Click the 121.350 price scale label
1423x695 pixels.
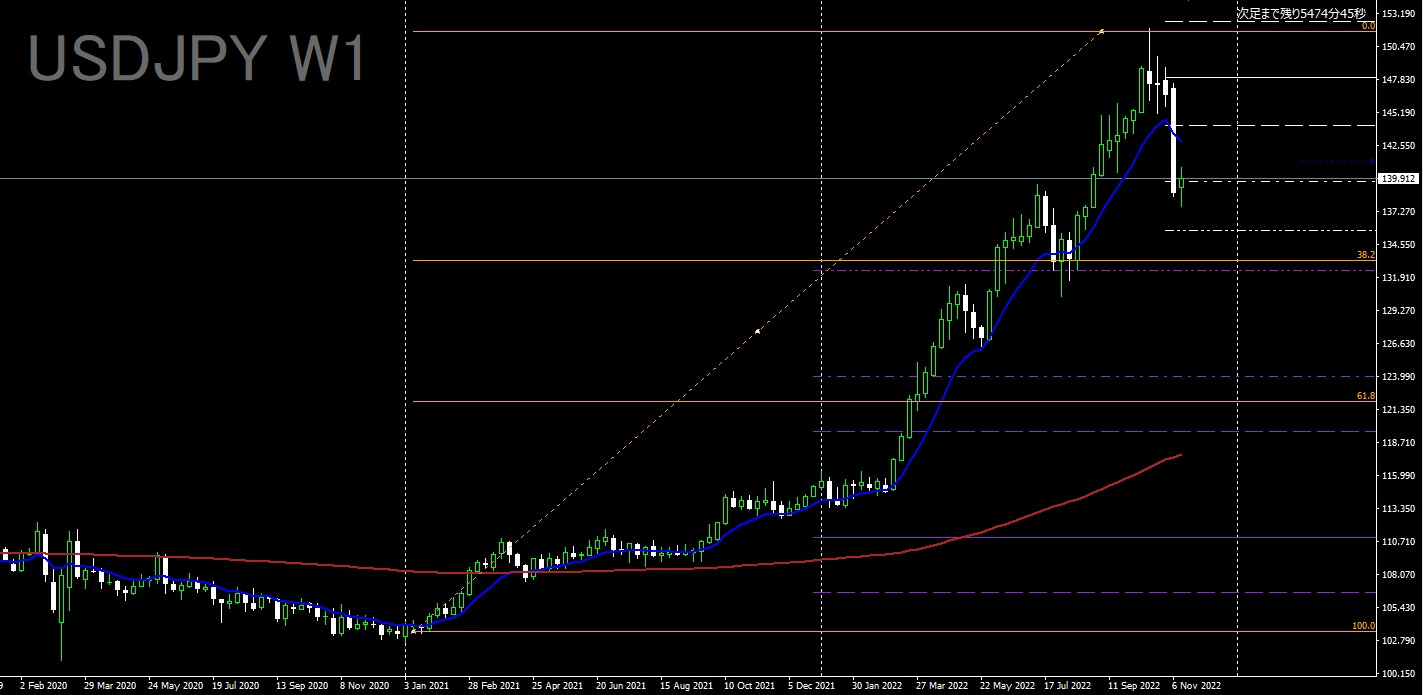pos(1400,410)
